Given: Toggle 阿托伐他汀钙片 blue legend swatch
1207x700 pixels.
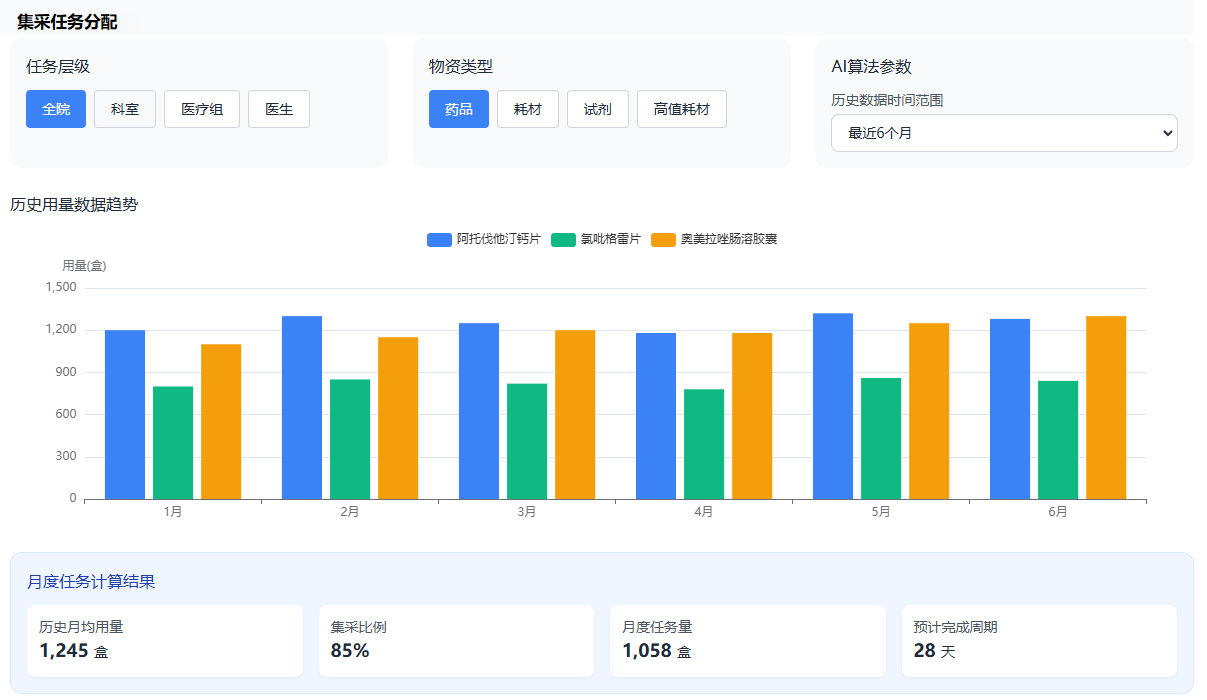Looking at the screenshot, I should pos(439,240).
